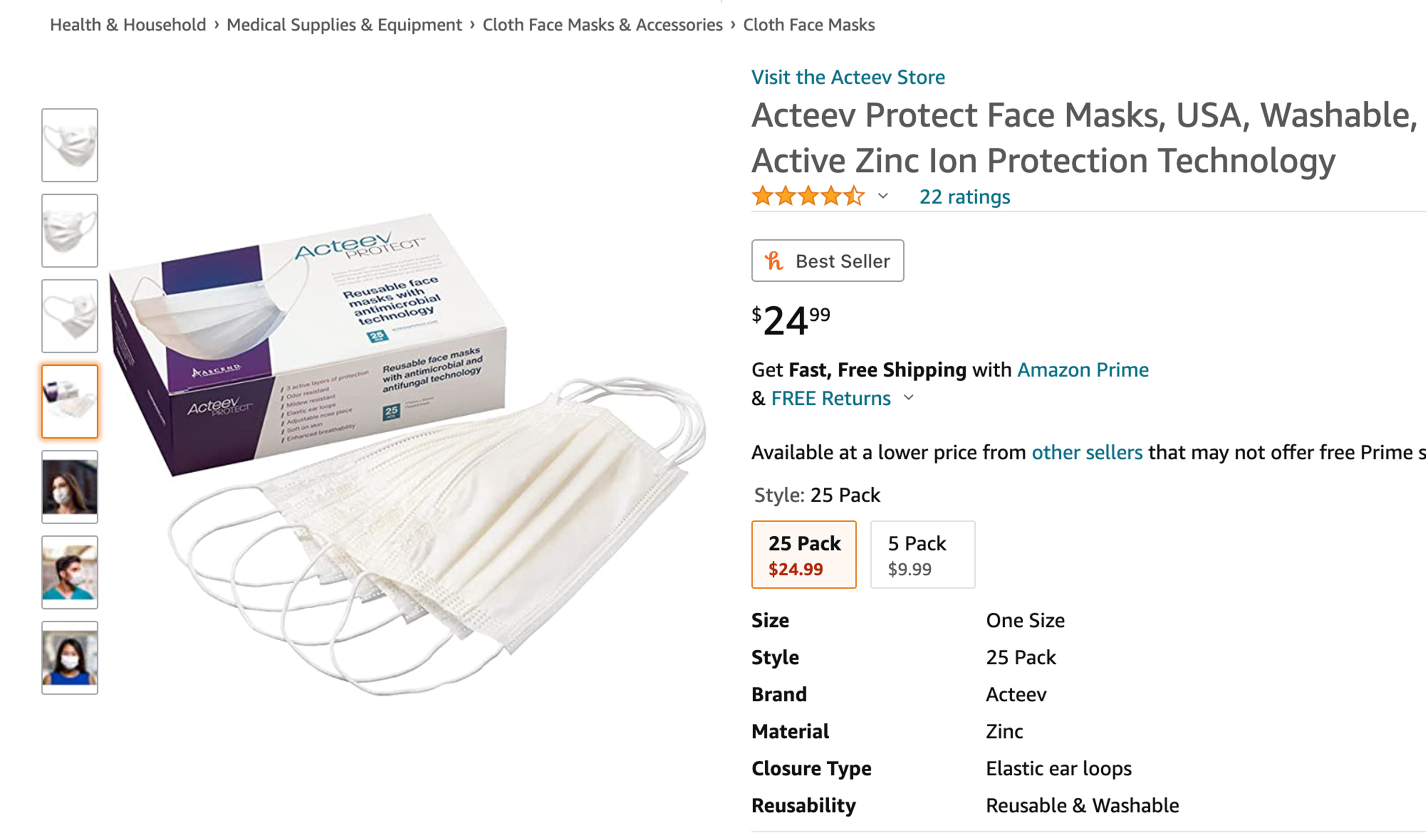Select the box with masks thumbnail

[x=70, y=401]
